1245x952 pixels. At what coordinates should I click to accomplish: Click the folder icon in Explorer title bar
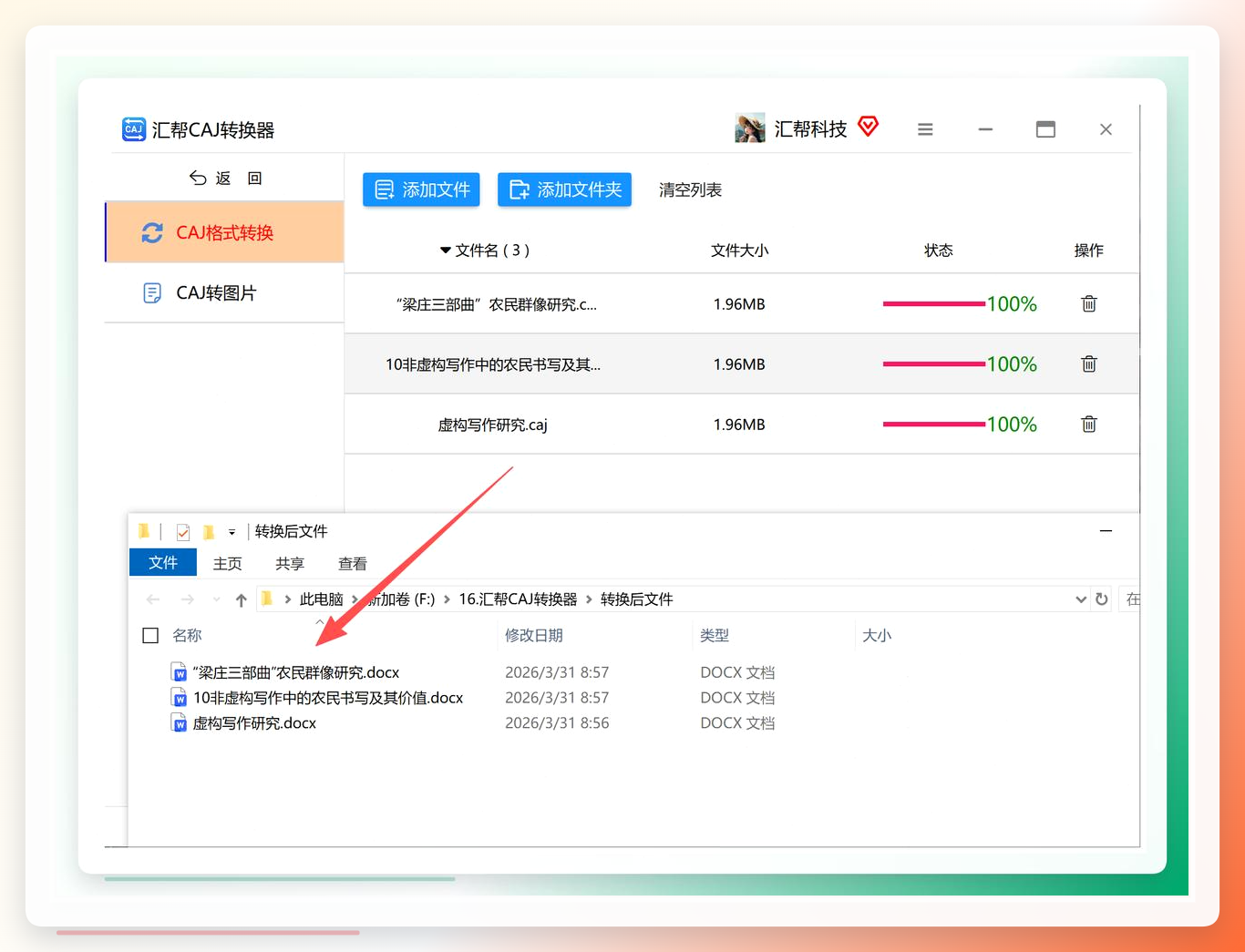tap(144, 531)
